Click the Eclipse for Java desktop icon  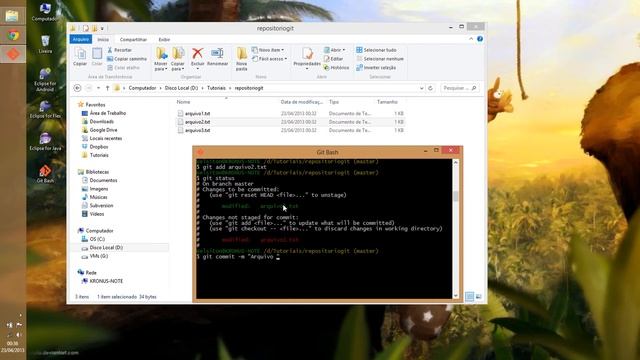45,142
